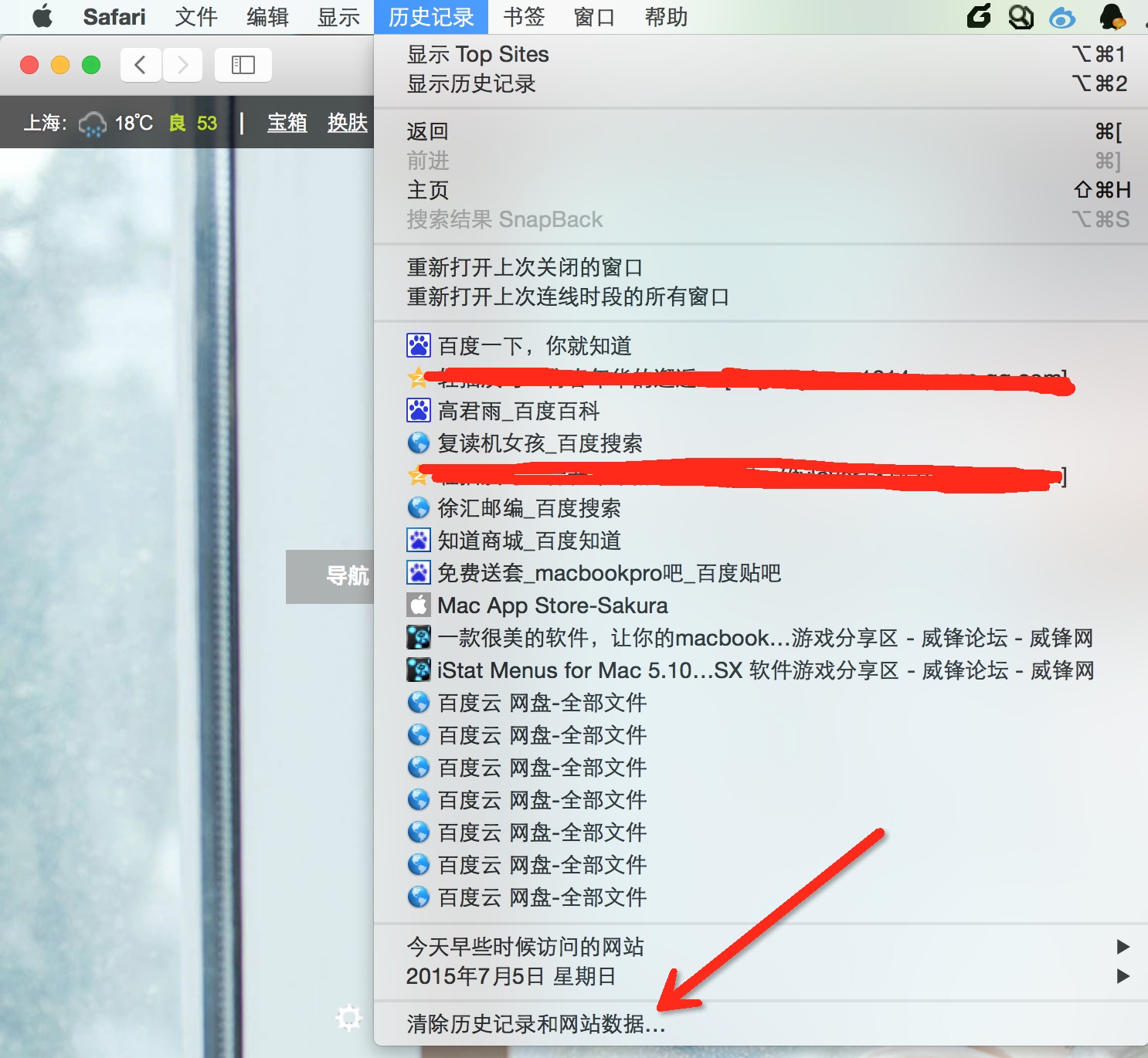This screenshot has height=1058, width=1148.
Task: Open history entry Mac App Store-Sakura
Action: (761, 605)
